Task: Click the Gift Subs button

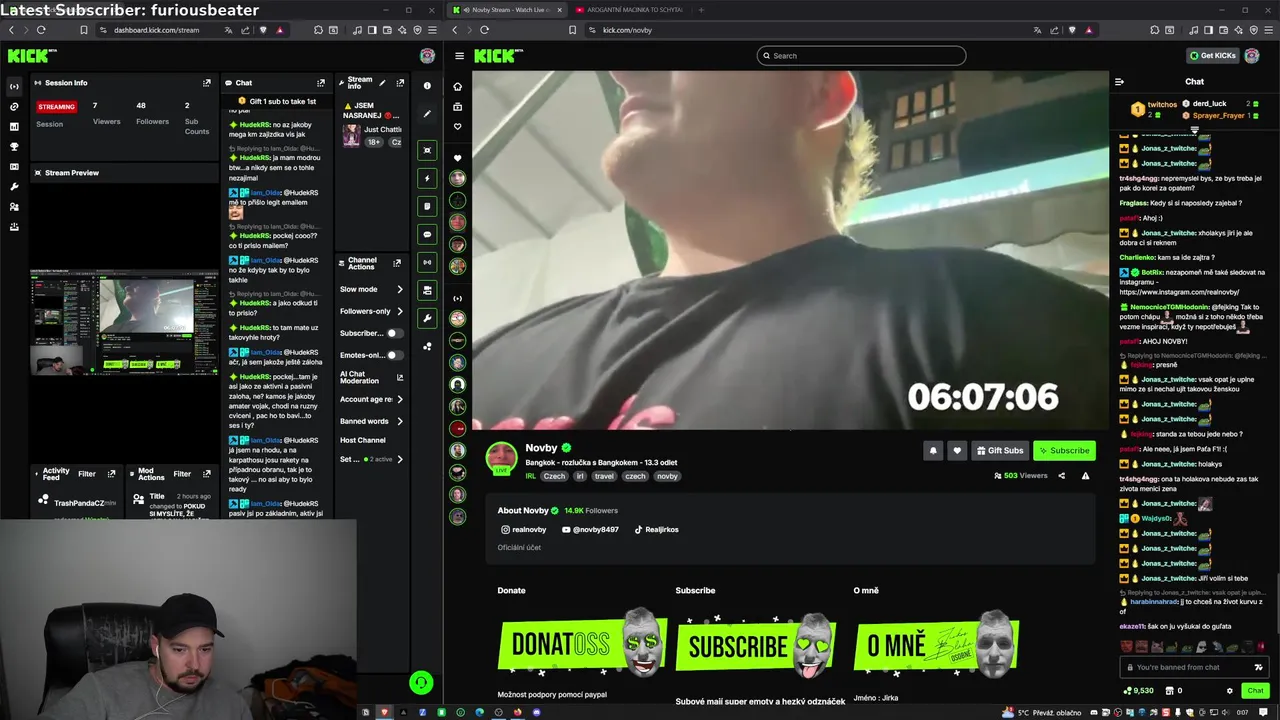Action: pos(1000,450)
